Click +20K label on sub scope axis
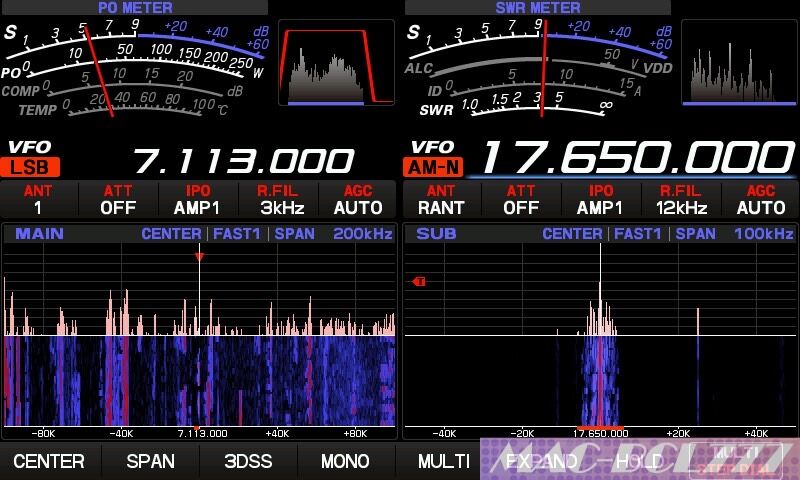This screenshot has height=480, width=800. pyautogui.click(x=678, y=434)
